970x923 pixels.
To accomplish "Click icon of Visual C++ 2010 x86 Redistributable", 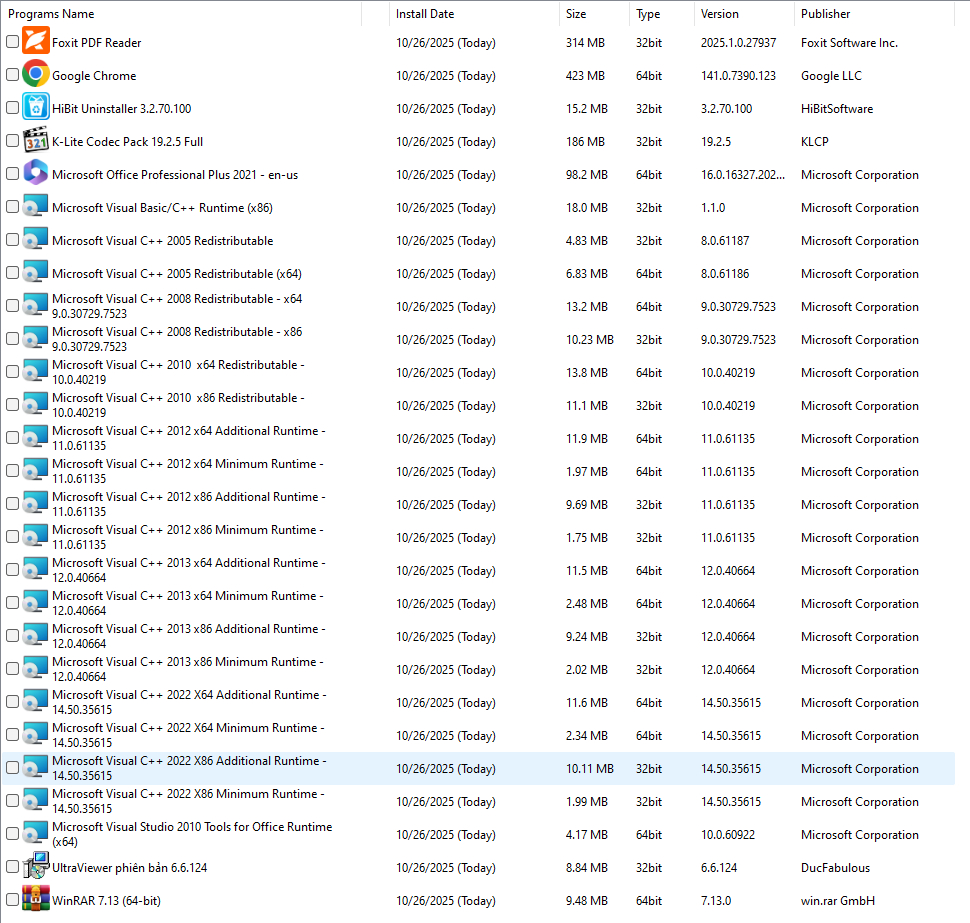I will 35,404.
